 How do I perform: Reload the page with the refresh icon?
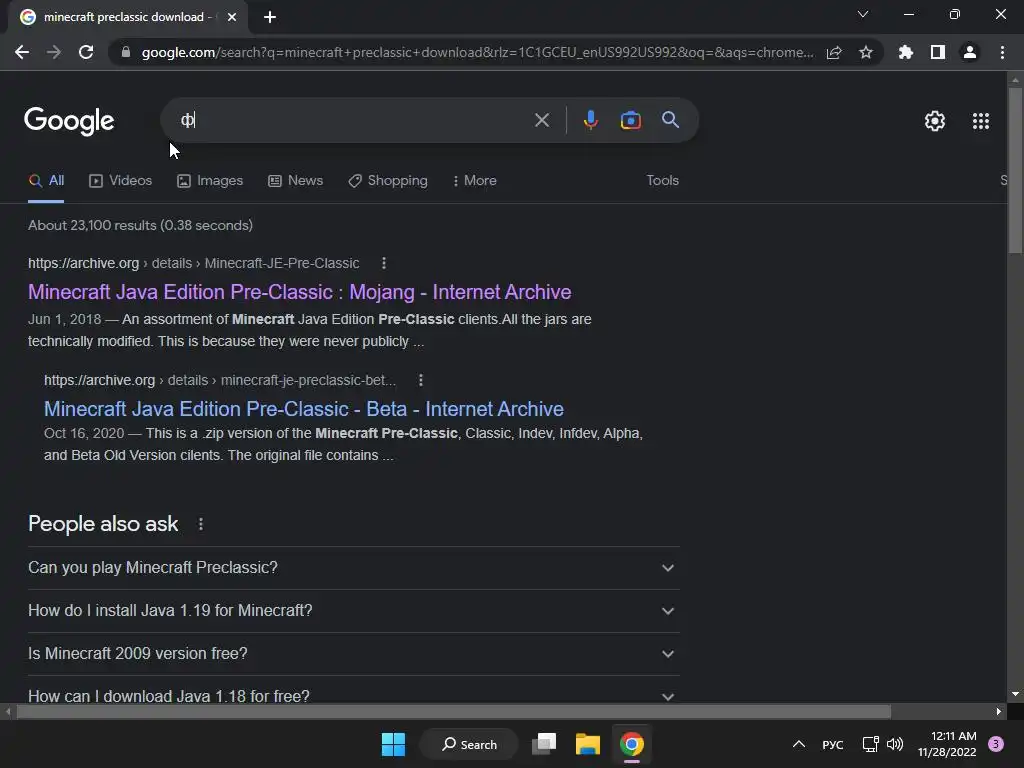pos(86,52)
